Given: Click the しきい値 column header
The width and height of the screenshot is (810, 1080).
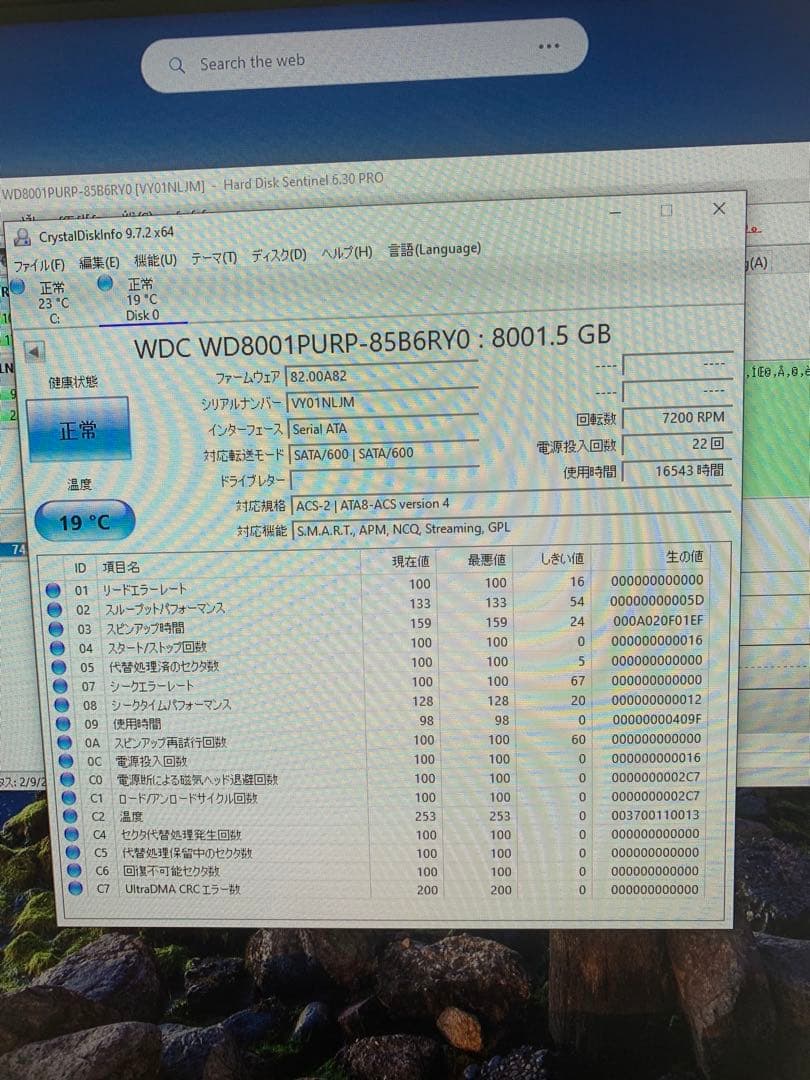Looking at the screenshot, I should point(562,559).
